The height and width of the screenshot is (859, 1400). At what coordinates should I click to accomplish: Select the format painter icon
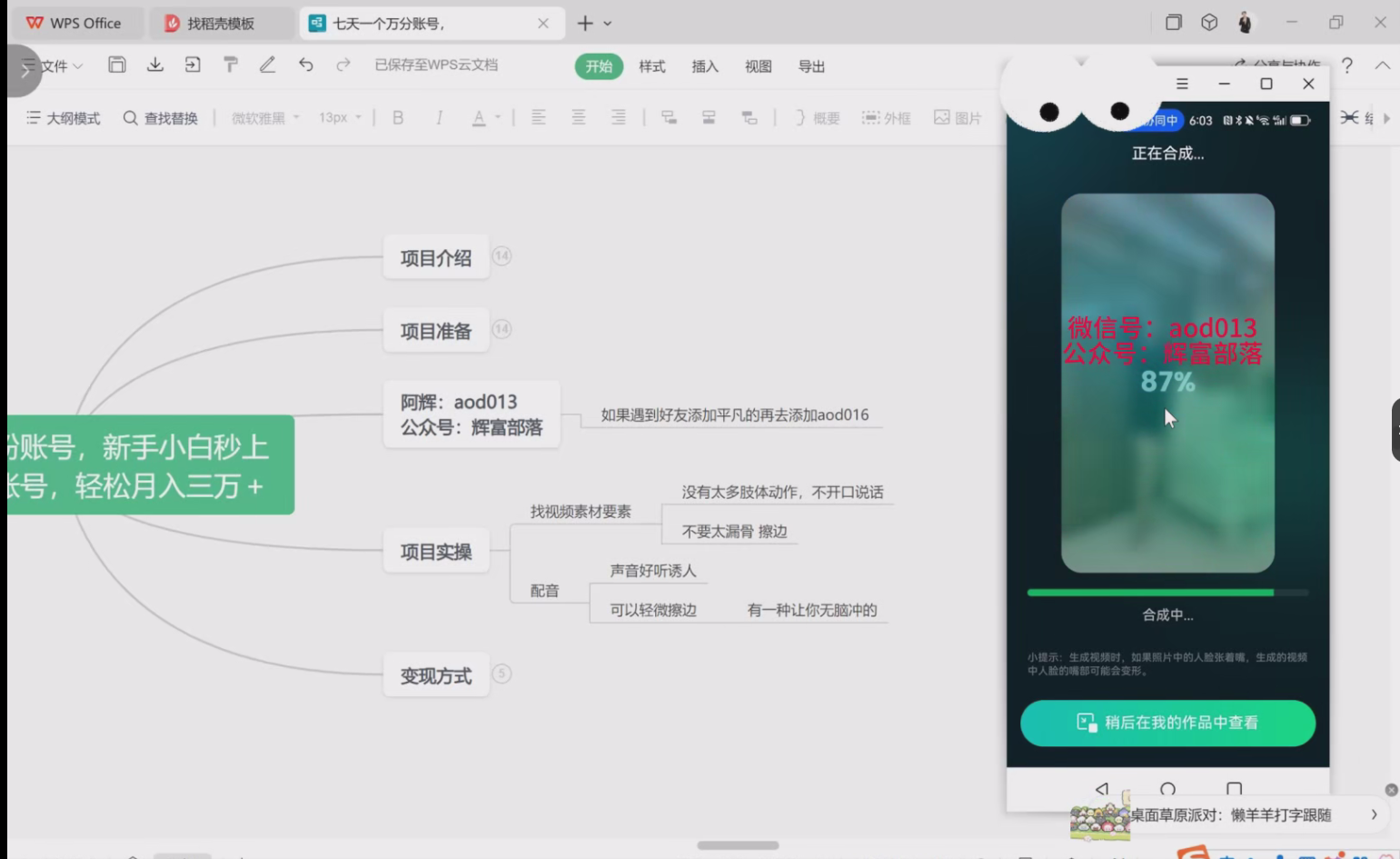tap(231, 65)
